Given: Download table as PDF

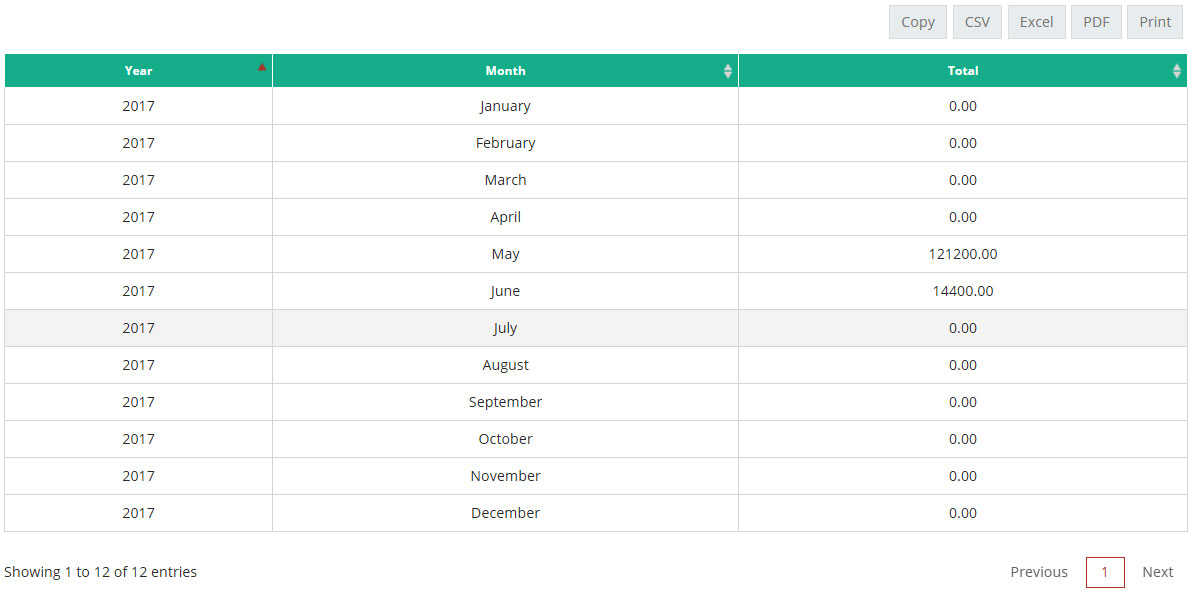Looking at the screenshot, I should coord(1096,22).
